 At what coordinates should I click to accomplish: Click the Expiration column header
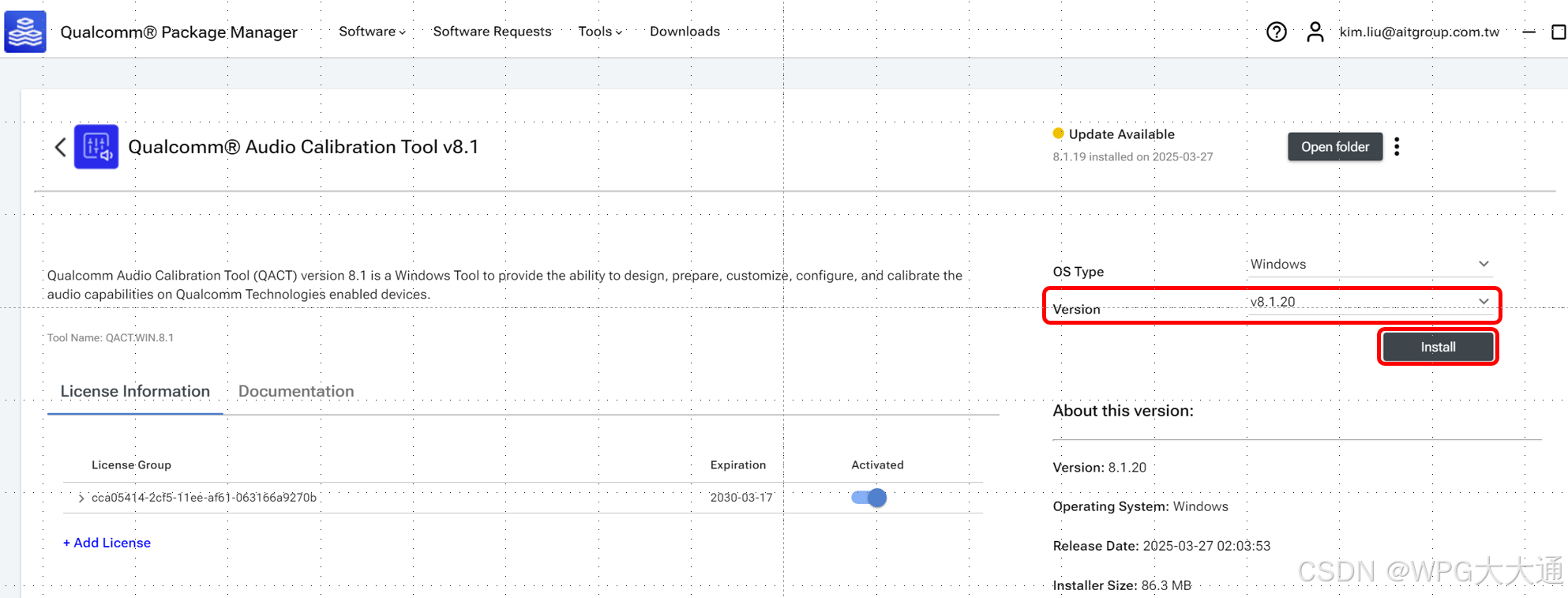[737, 464]
